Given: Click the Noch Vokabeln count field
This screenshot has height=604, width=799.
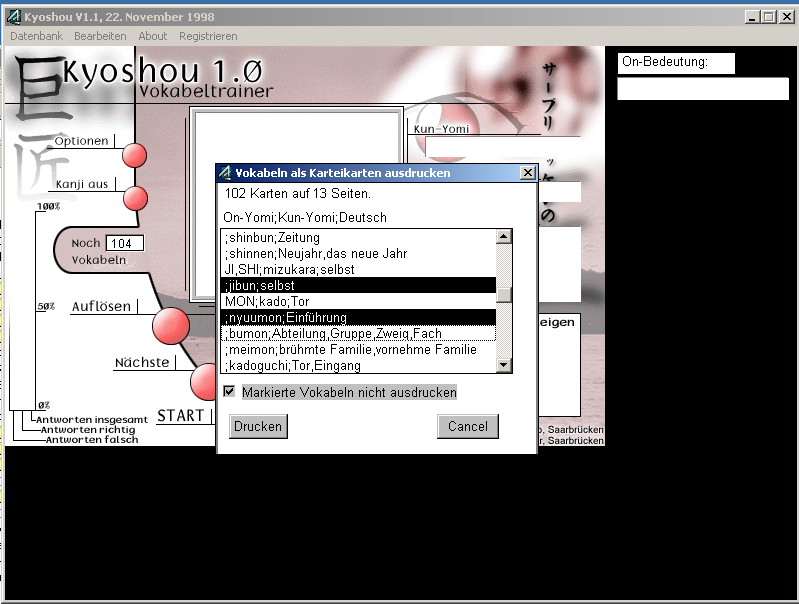Looking at the screenshot, I should [x=124, y=243].
